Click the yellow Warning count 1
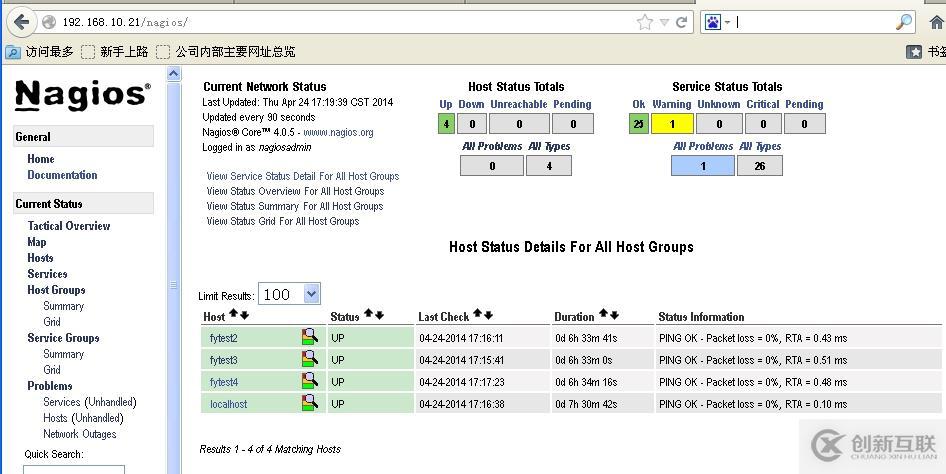The height and width of the screenshot is (474, 946). click(x=672, y=124)
